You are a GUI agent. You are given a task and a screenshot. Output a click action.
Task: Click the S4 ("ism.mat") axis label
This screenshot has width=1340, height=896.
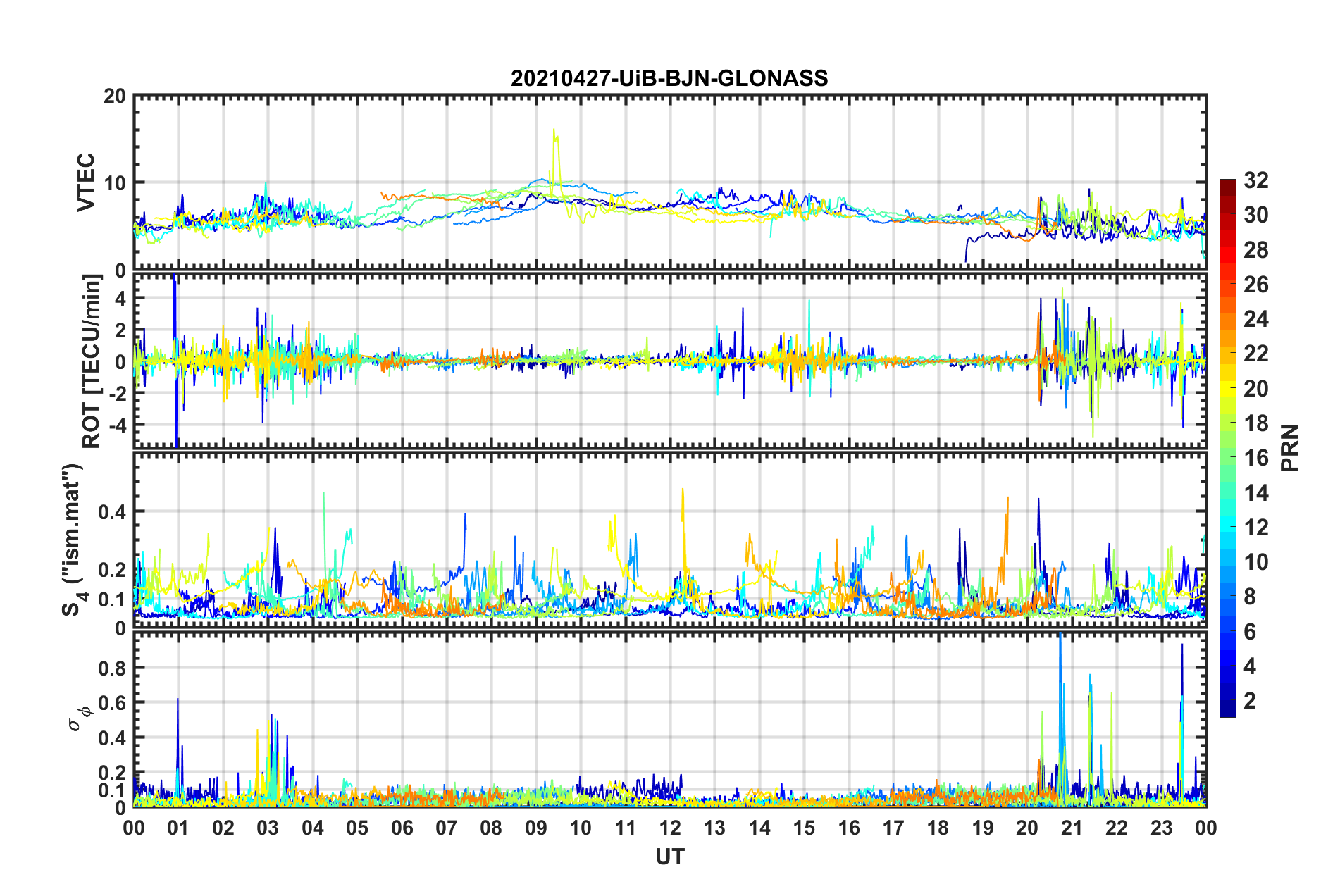(x=73, y=540)
